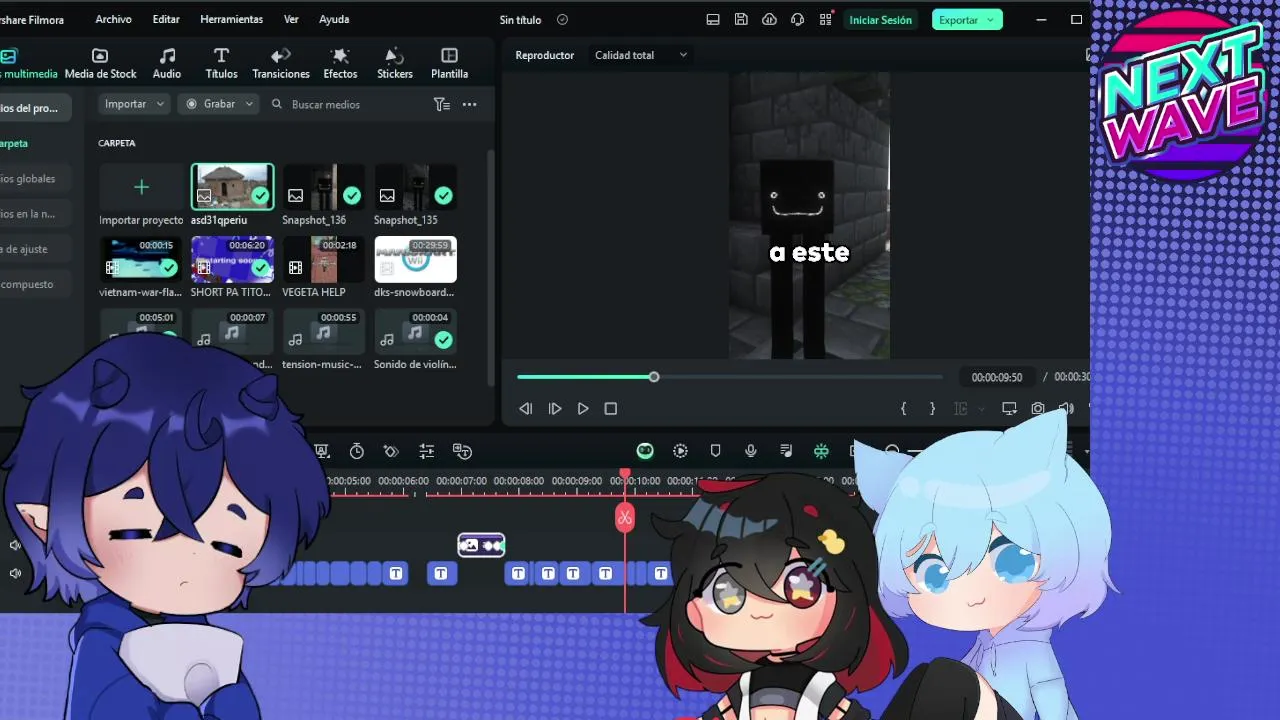Expand the Grabar dropdown
This screenshot has width=1280, height=720.
(219, 104)
